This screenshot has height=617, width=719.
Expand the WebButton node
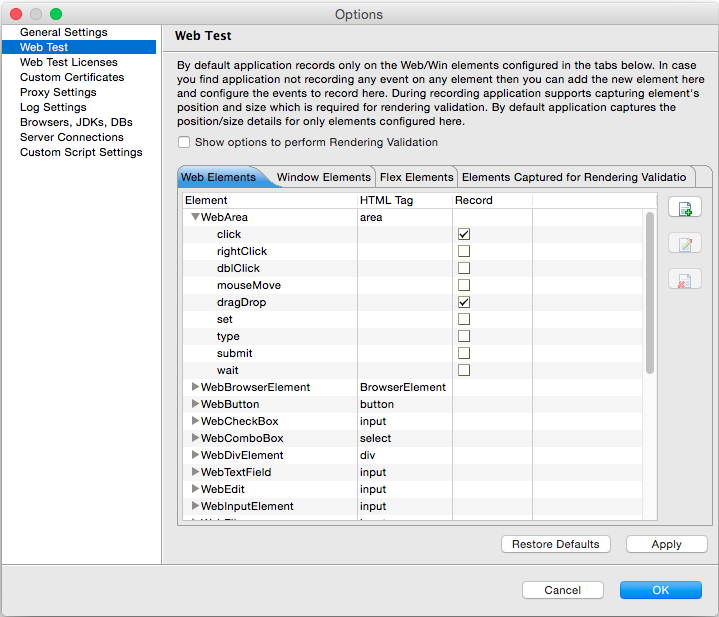[x=195, y=404]
